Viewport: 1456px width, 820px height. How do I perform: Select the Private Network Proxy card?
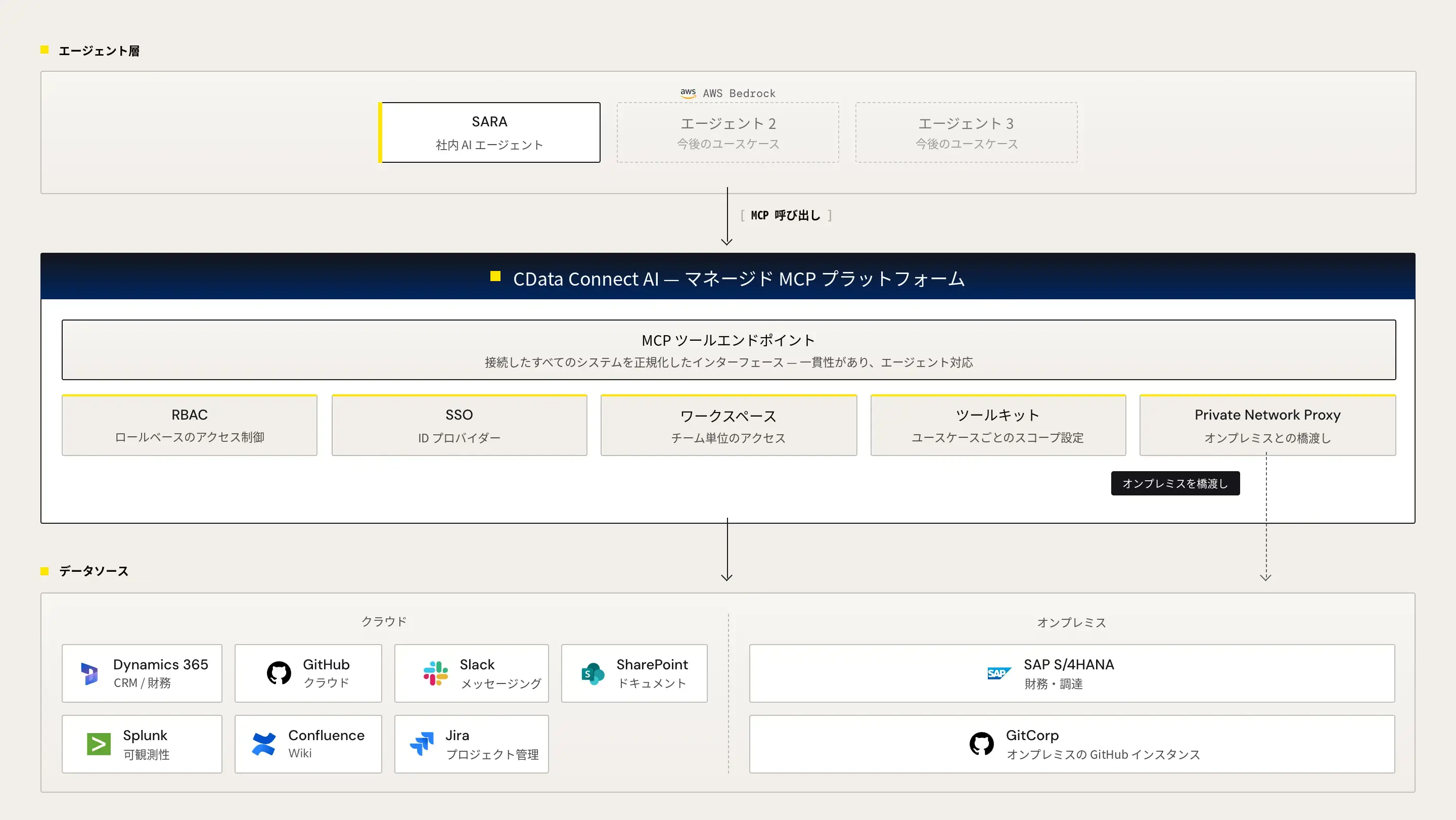pos(1267,425)
